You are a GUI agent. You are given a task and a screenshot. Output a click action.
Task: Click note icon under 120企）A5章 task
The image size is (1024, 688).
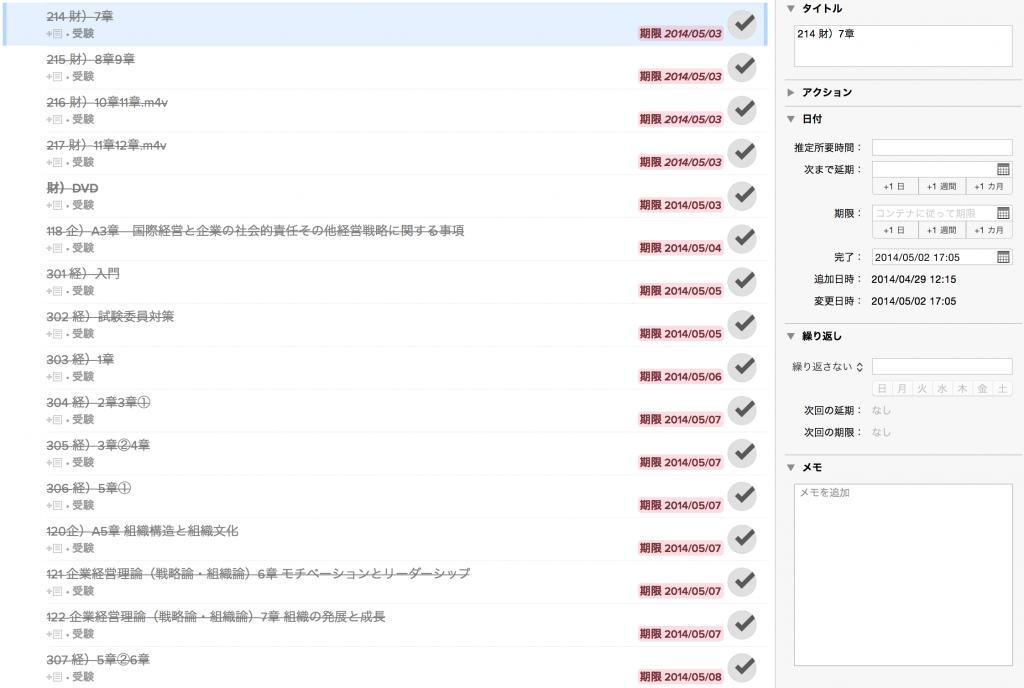point(55,548)
